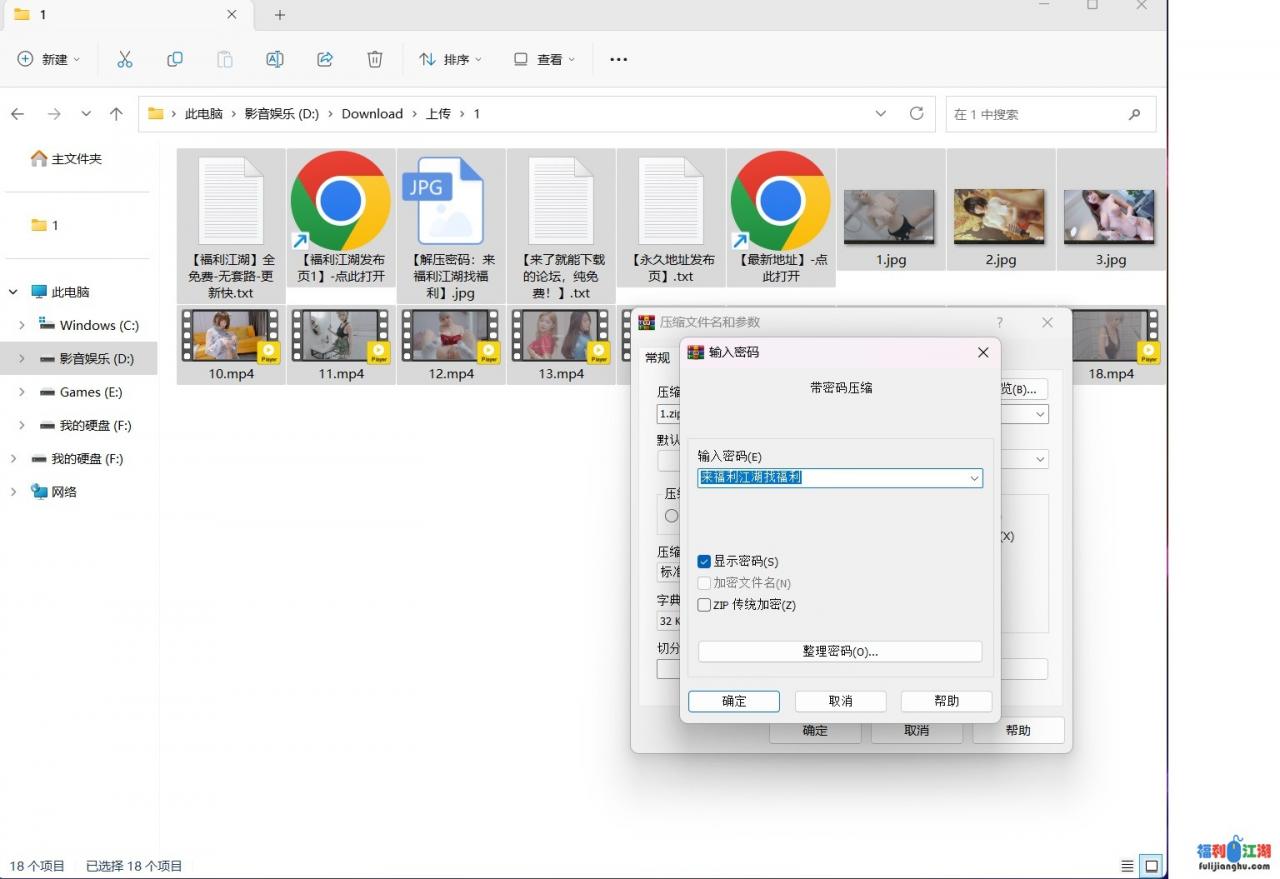Expand the 影音娱乐 (D:) drive in sidebar

point(22,358)
